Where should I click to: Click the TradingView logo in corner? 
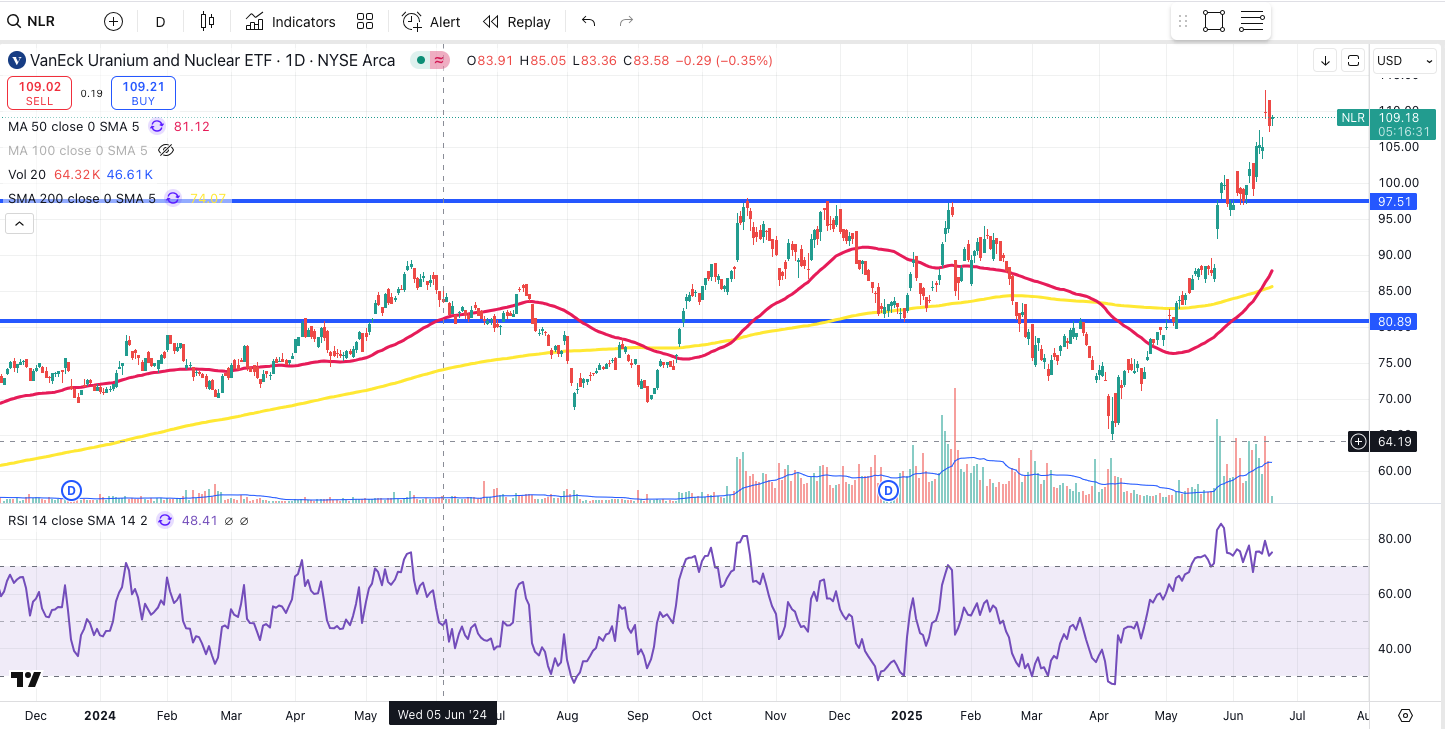click(27, 679)
